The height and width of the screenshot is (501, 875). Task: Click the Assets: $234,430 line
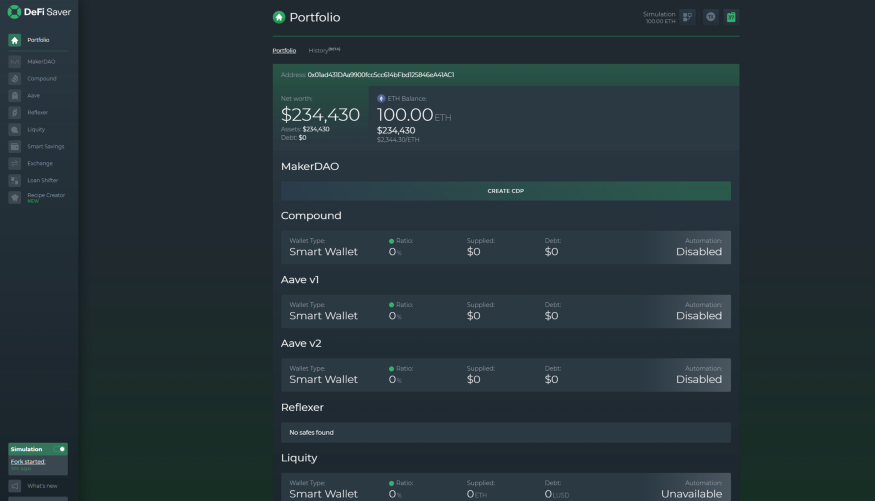[305, 129]
